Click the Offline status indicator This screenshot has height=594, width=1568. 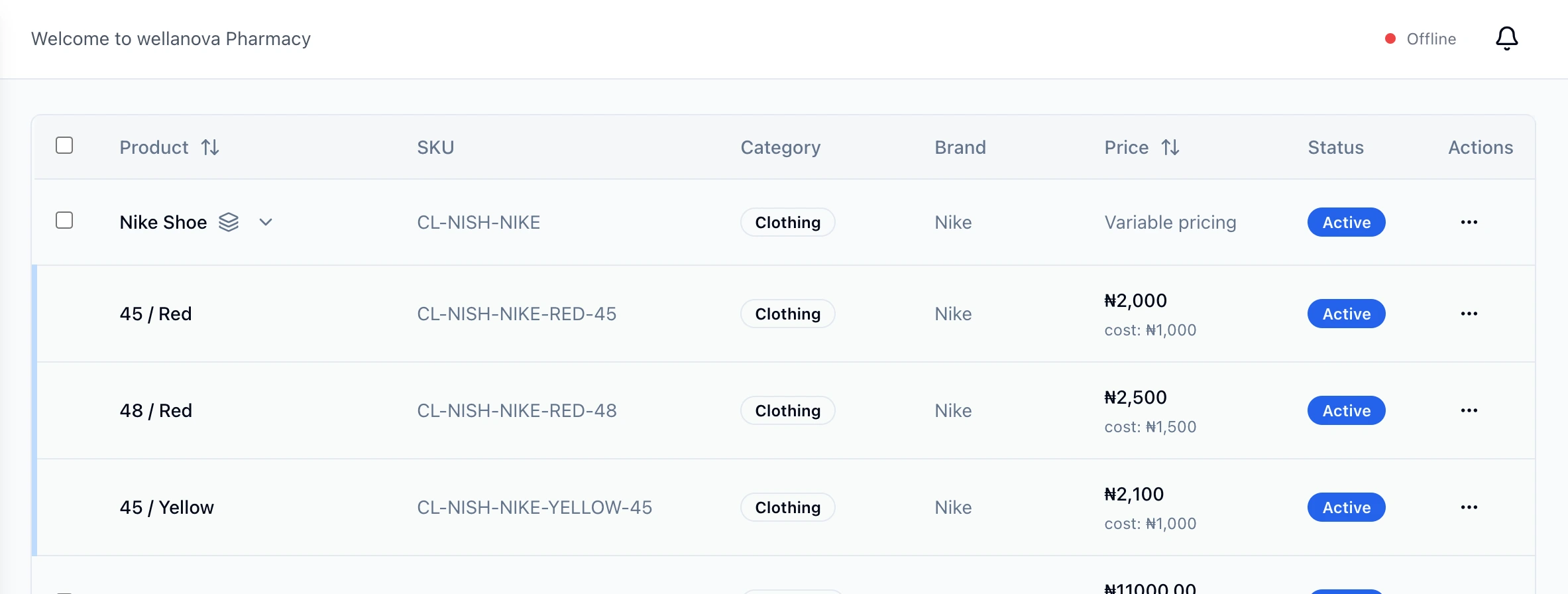(1421, 39)
